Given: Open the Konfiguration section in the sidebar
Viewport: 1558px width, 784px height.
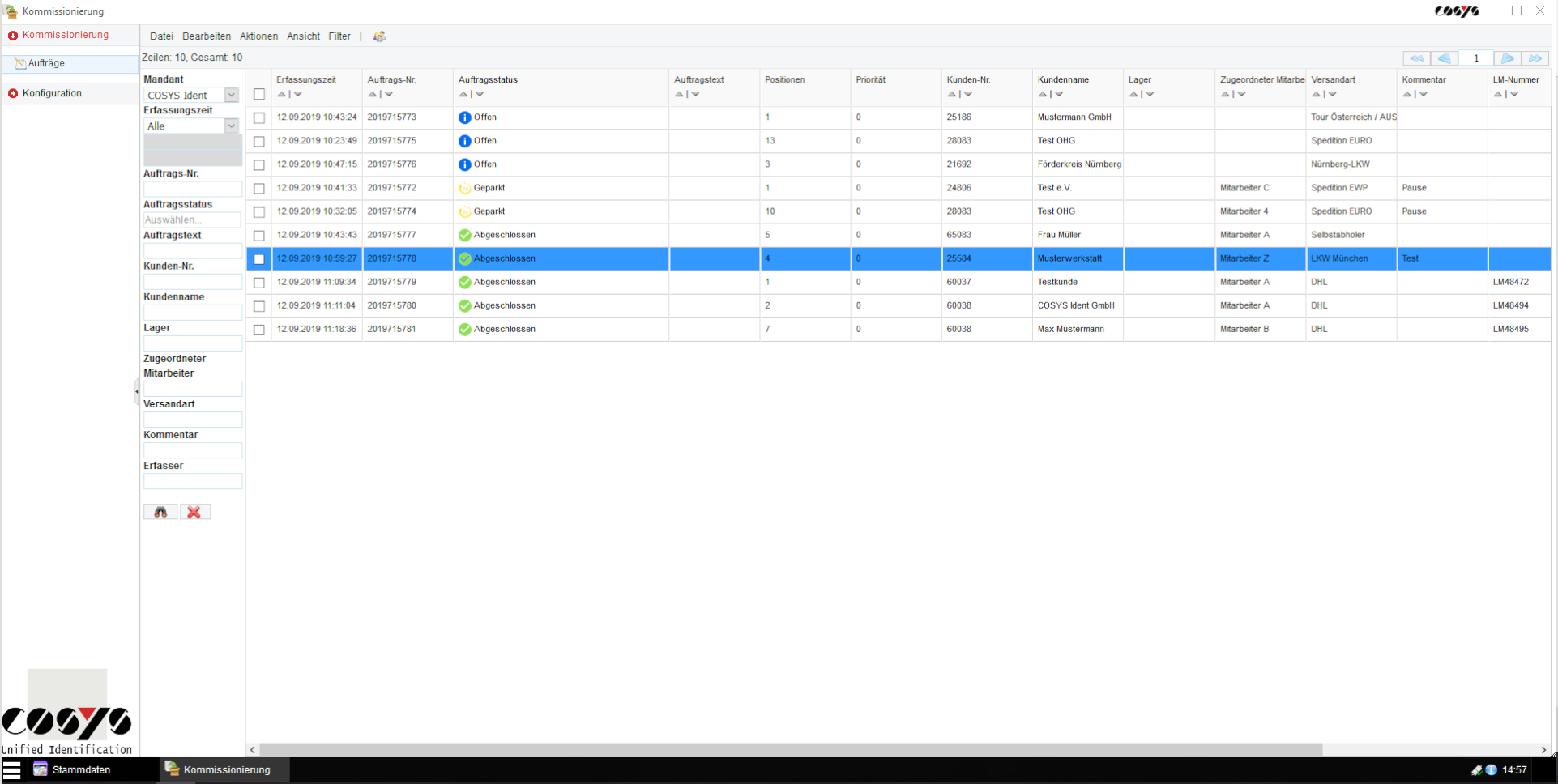Looking at the screenshot, I should tap(52, 93).
